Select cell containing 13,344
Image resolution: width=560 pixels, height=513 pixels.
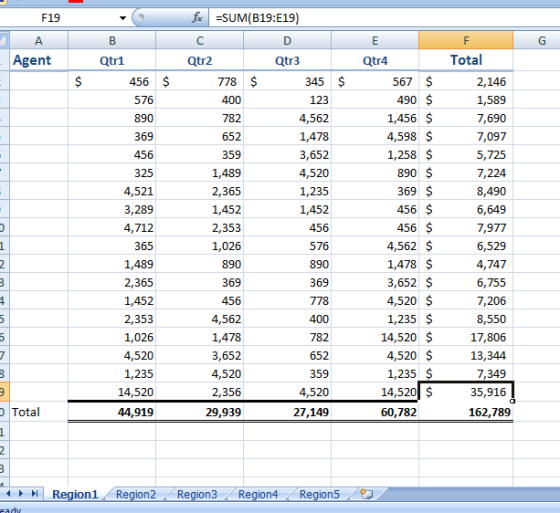point(466,355)
